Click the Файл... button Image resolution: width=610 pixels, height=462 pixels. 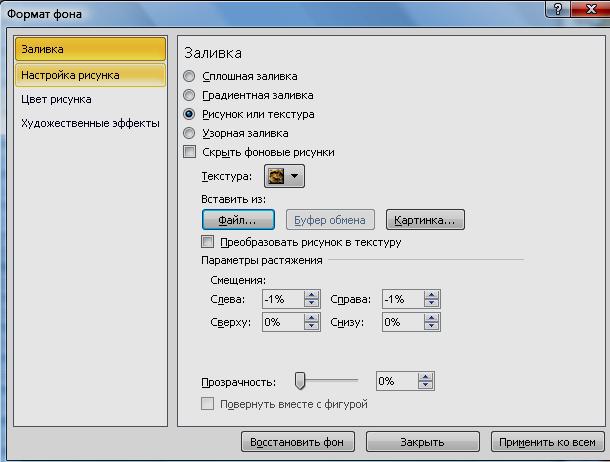pos(238,220)
